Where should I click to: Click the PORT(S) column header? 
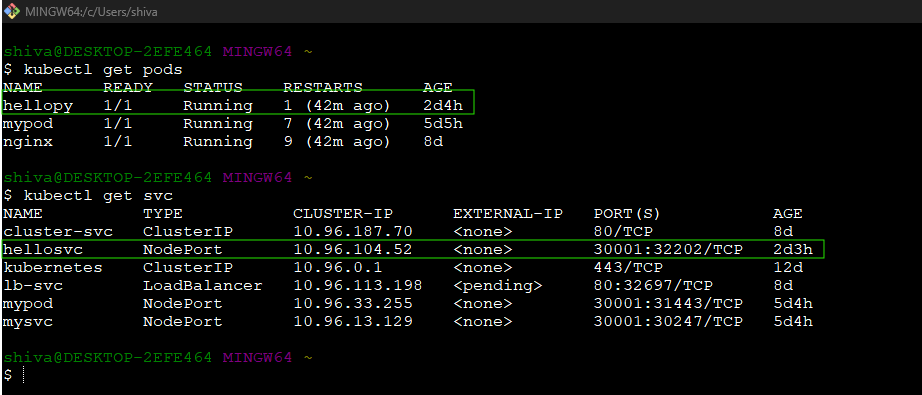(x=627, y=213)
